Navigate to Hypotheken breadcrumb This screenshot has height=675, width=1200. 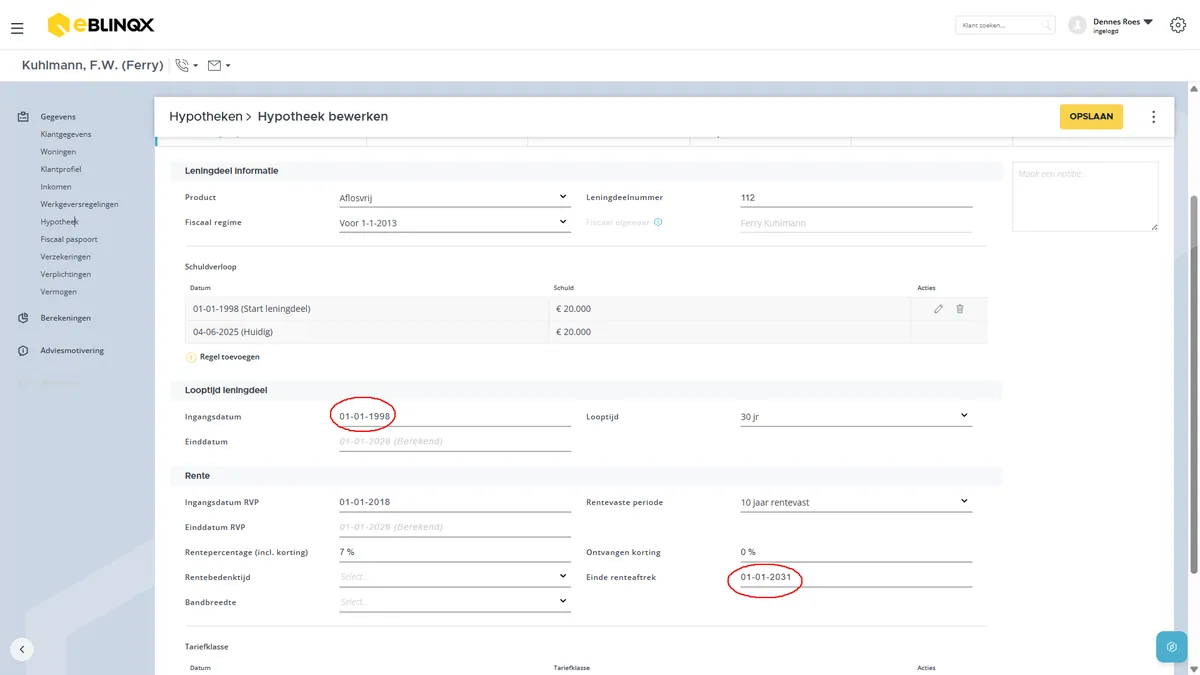(205, 117)
